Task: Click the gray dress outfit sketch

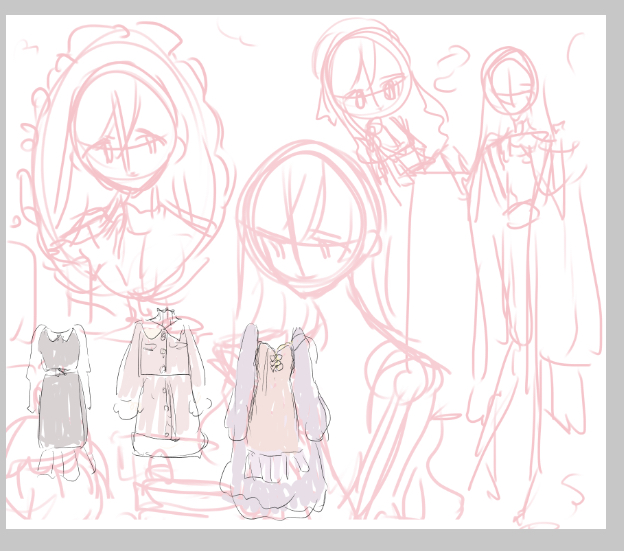Action: [59, 400]
